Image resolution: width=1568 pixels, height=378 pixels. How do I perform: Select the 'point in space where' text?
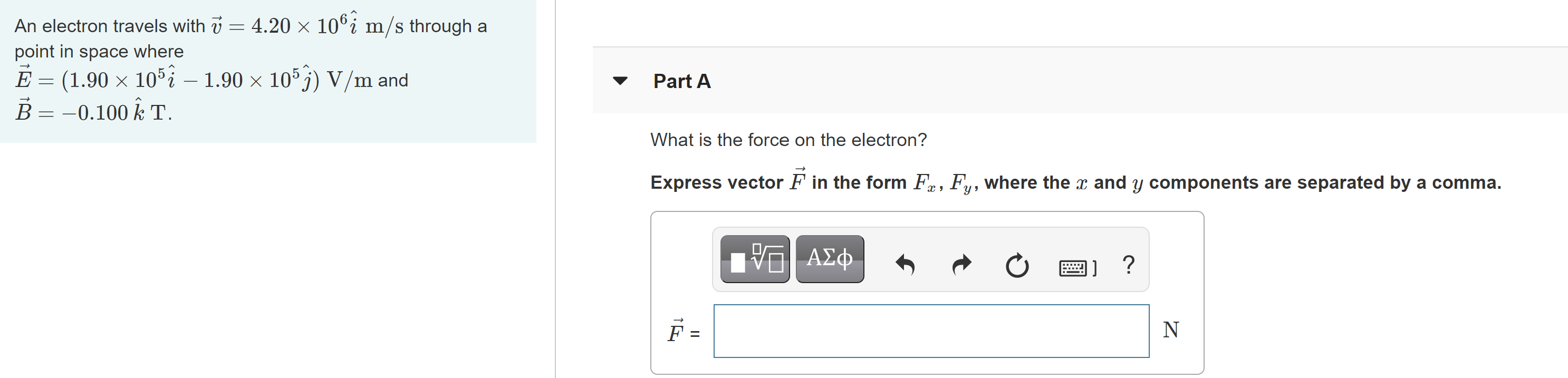[x=99, y=51]
